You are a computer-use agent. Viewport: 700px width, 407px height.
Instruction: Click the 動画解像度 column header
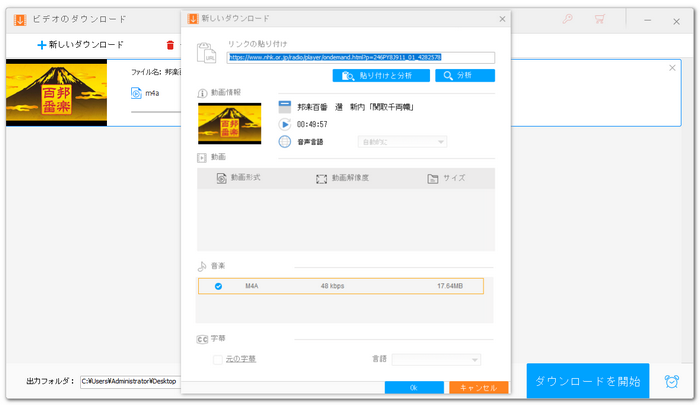(343, 178)
